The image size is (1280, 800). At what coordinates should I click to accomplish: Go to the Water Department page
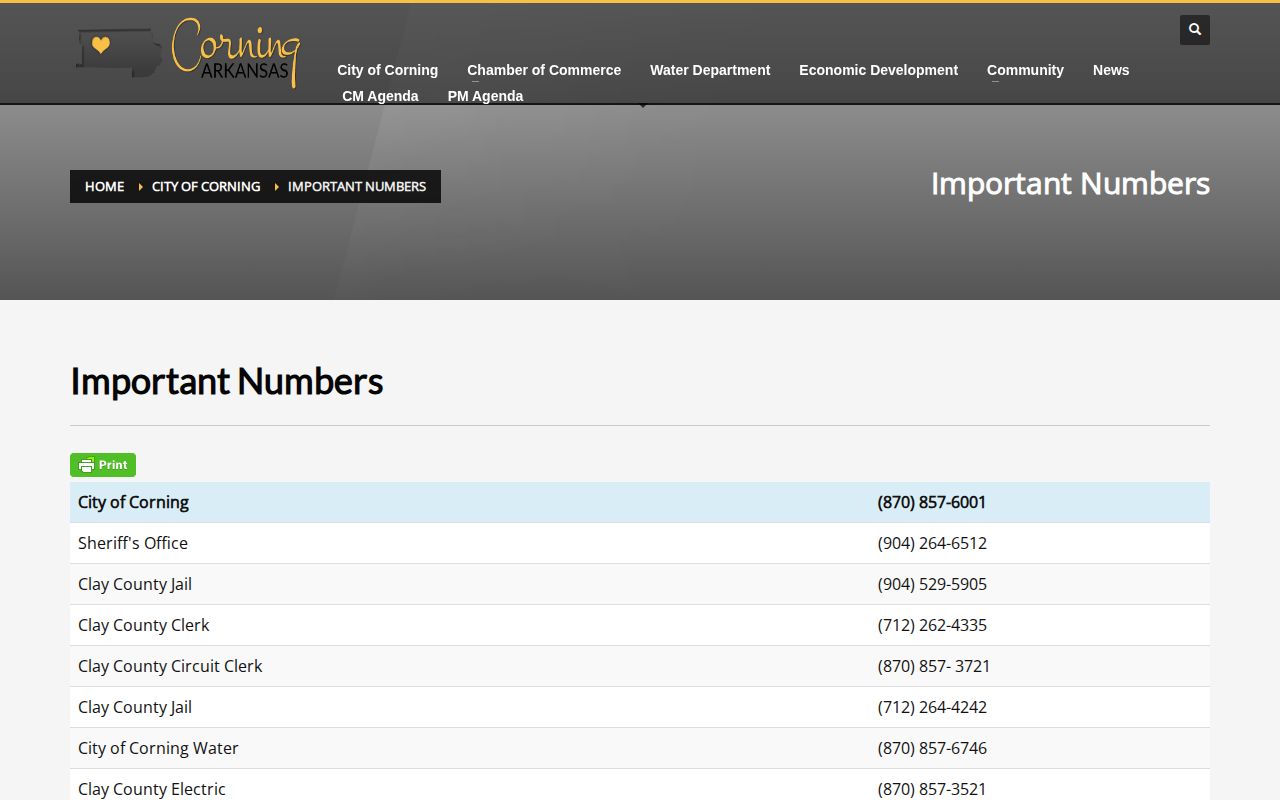point(710,70)
